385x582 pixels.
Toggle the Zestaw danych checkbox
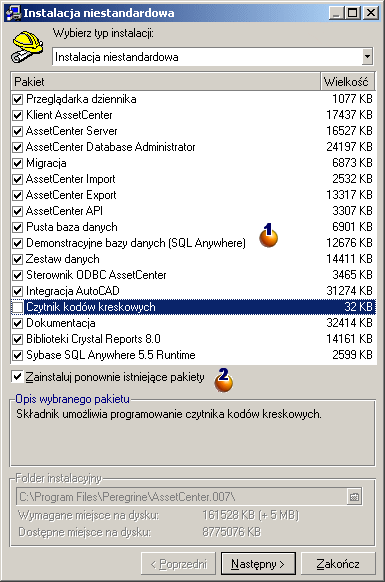(x=17, y=259)
